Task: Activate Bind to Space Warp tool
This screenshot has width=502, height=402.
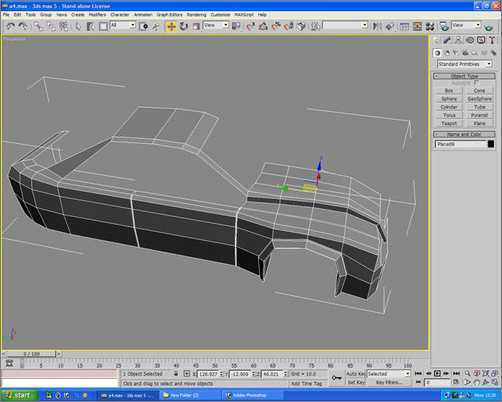Action: 64,26
